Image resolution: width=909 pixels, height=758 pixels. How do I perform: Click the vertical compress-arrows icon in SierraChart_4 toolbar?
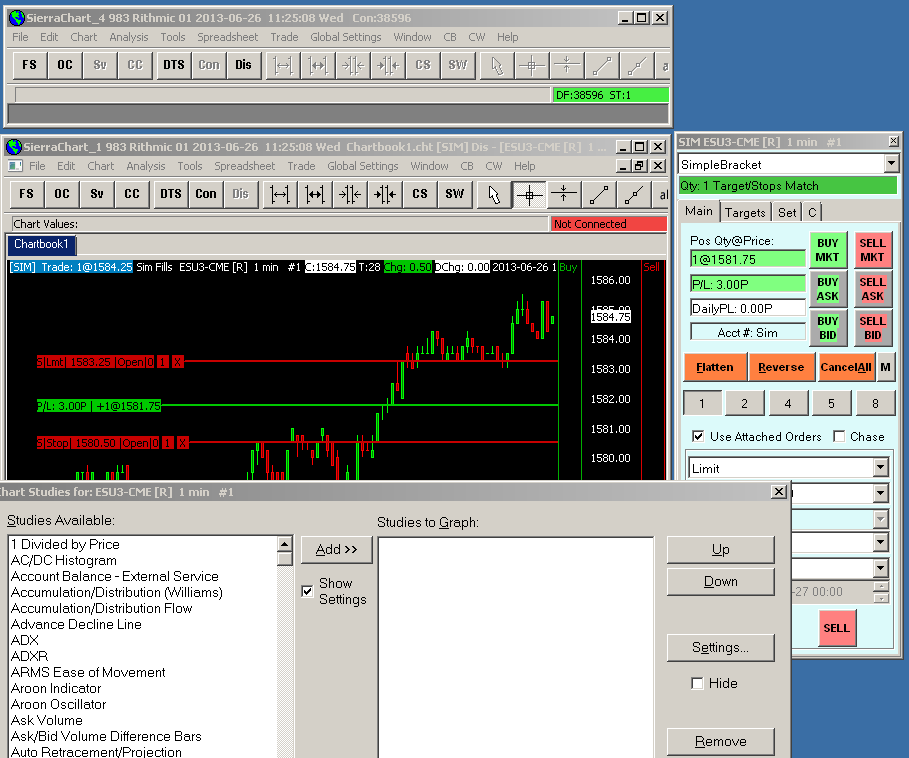tap(566, 65)
